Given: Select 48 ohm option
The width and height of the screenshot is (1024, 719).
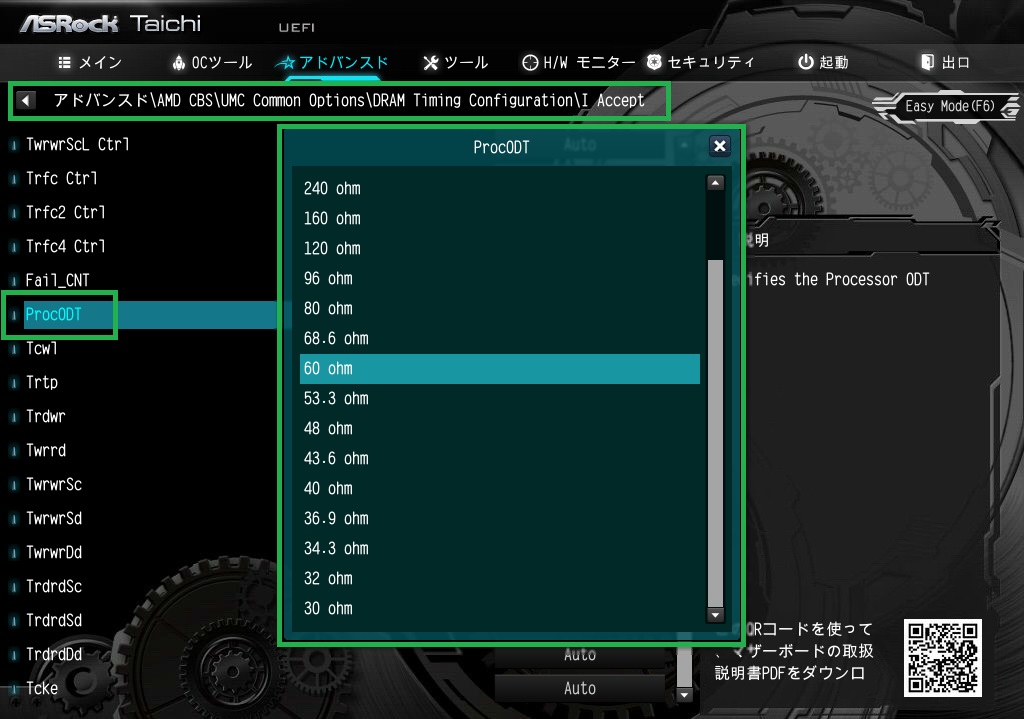Looking at the screenshot, I should 500,429.
